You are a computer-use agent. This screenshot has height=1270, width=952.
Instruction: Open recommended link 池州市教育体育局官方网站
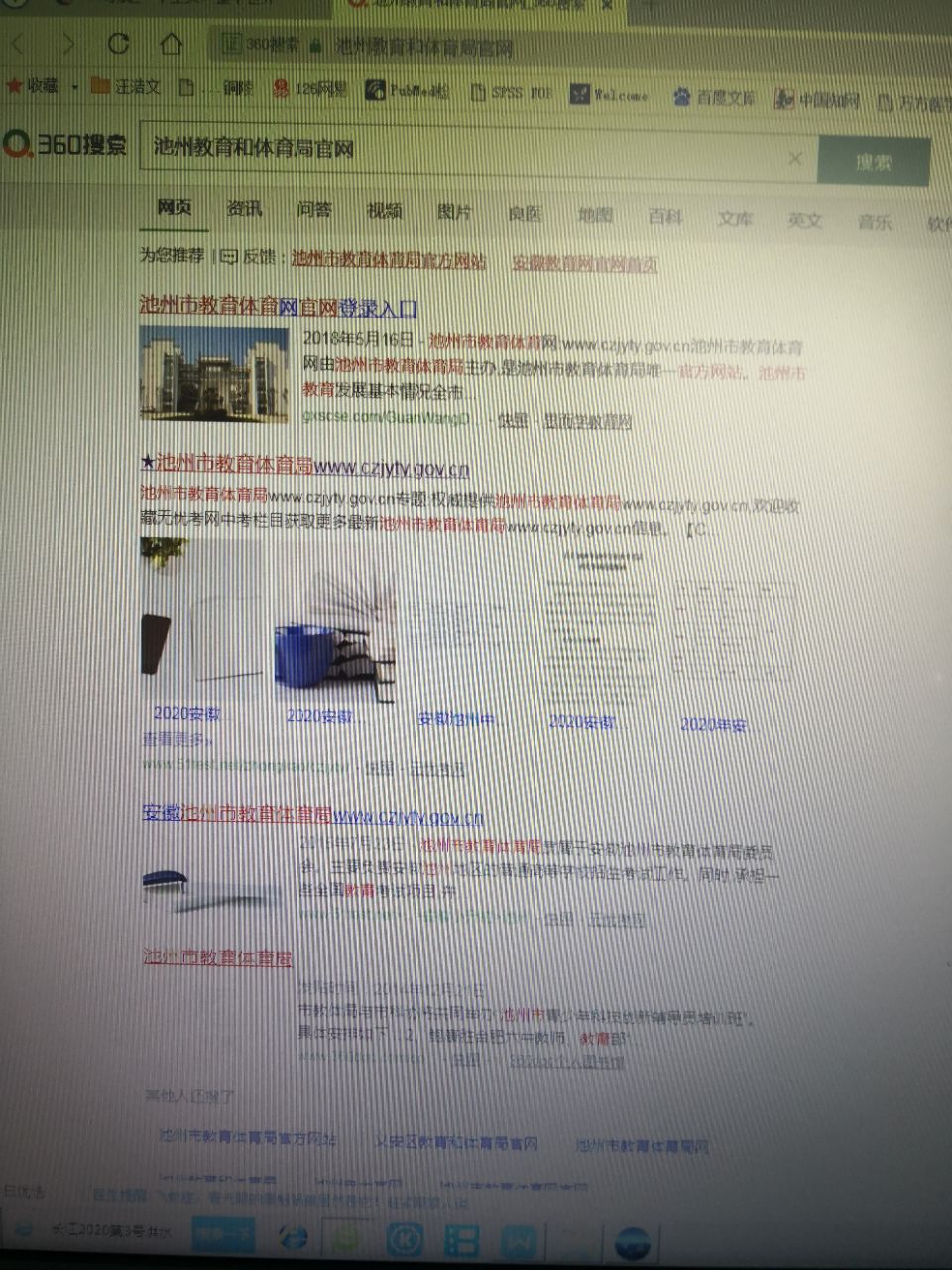pyautogui.click(x=389, y=260)
